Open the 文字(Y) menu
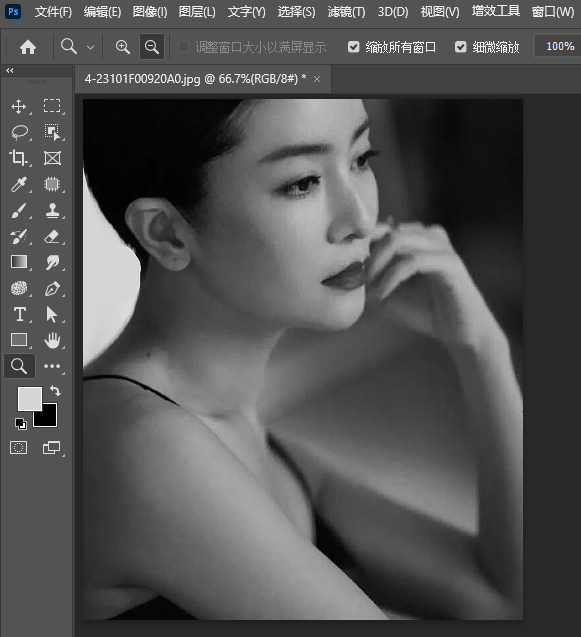581x637 pixels. click(x=247, y=12)
